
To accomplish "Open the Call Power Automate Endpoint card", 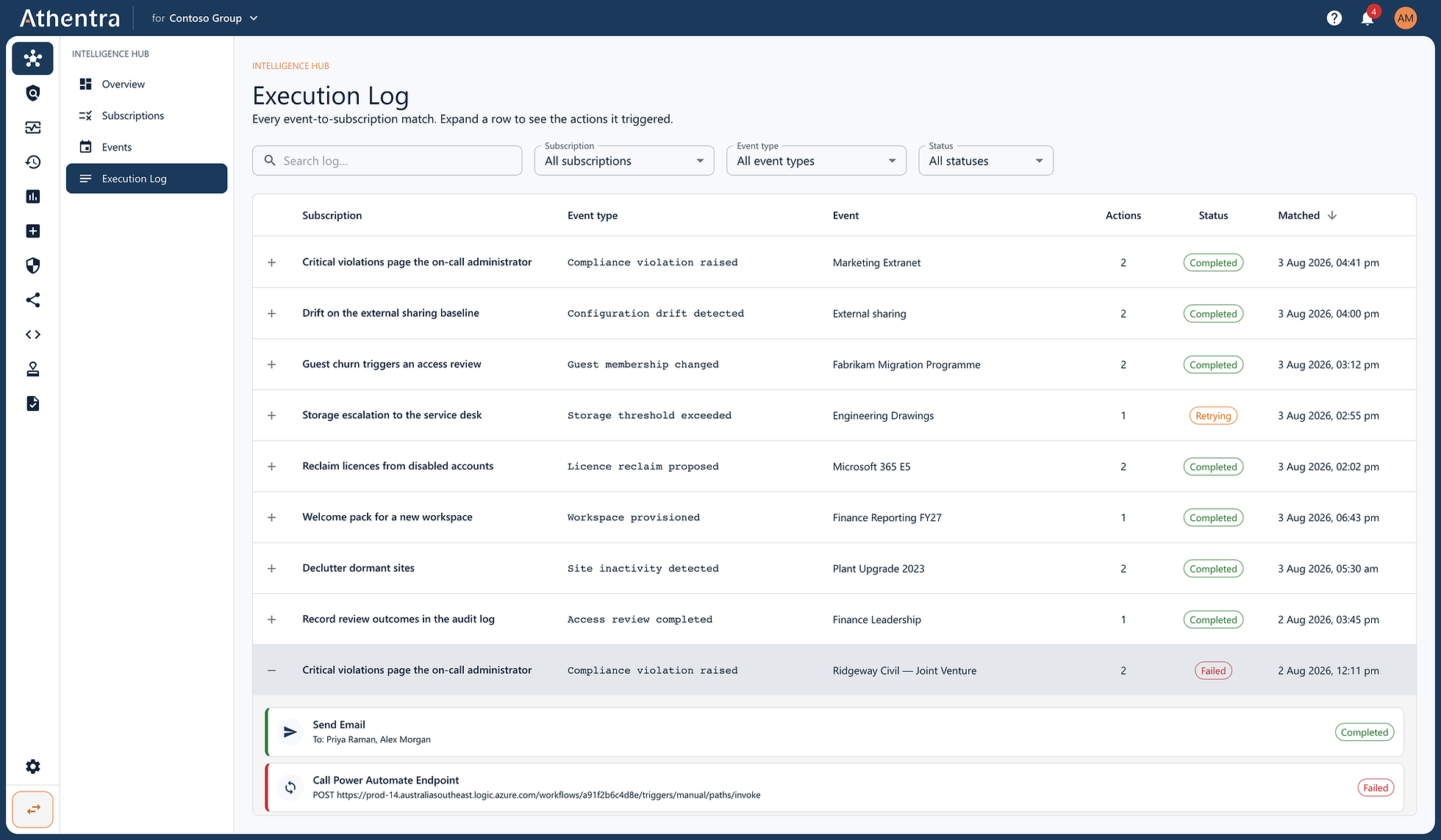I will click(834, 788).
